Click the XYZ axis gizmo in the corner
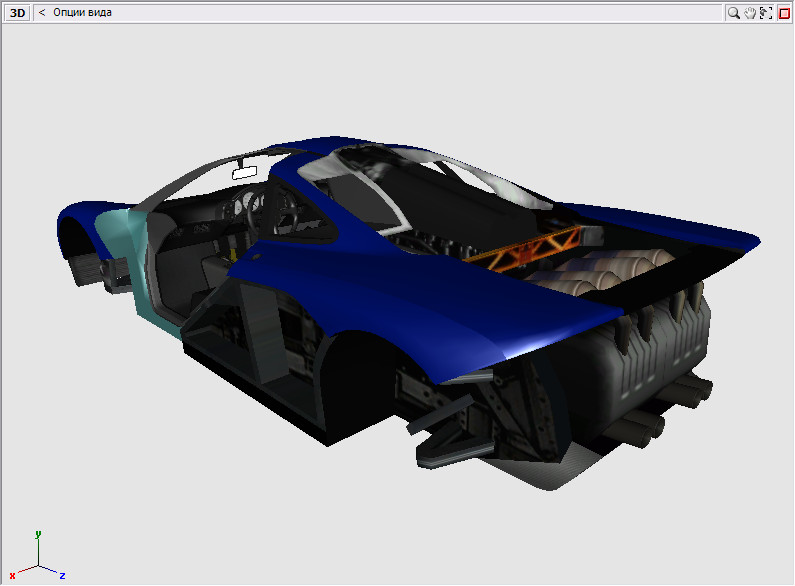 click(38, 556)
